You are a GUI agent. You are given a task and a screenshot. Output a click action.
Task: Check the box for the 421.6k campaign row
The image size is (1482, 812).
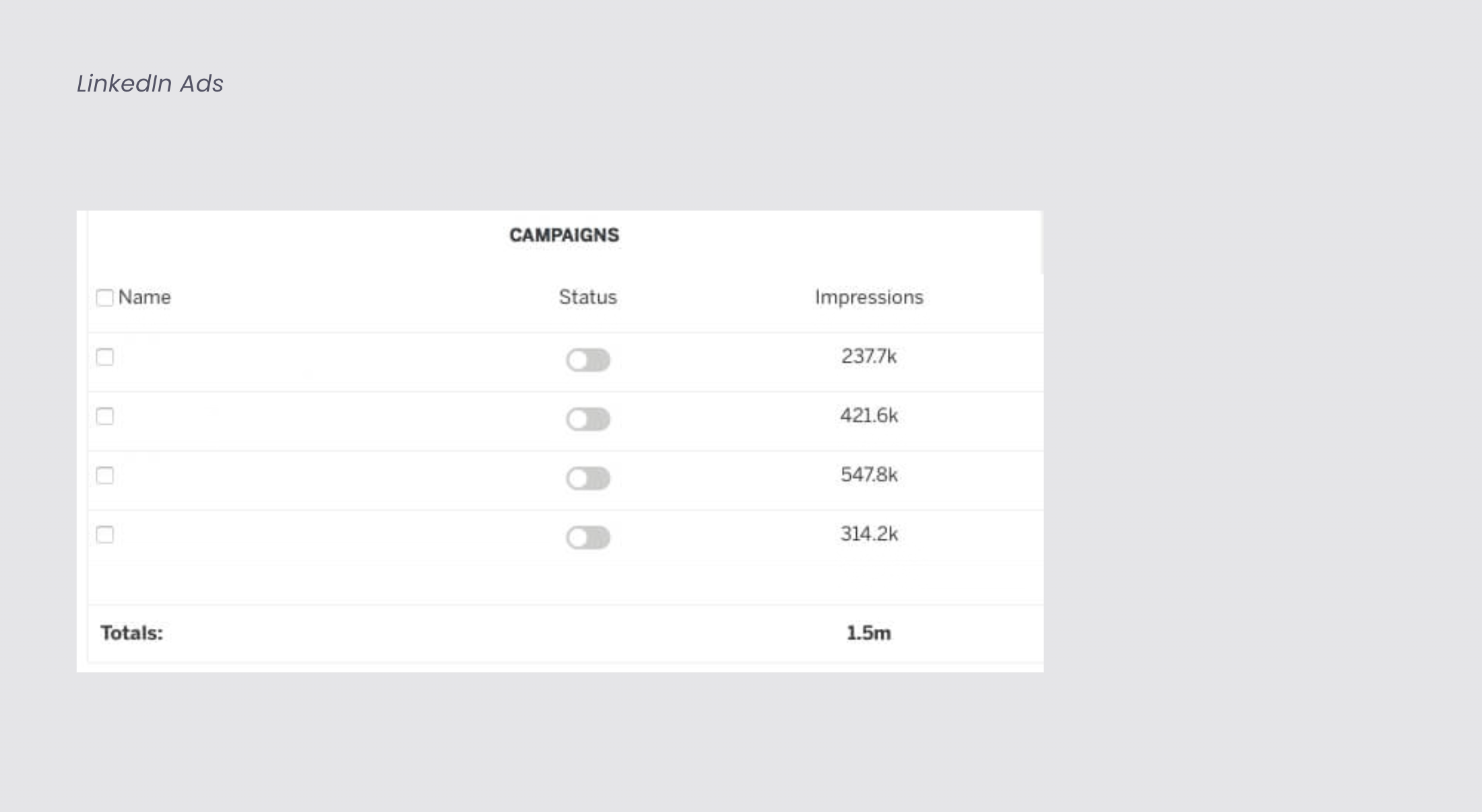click(104, 416)
